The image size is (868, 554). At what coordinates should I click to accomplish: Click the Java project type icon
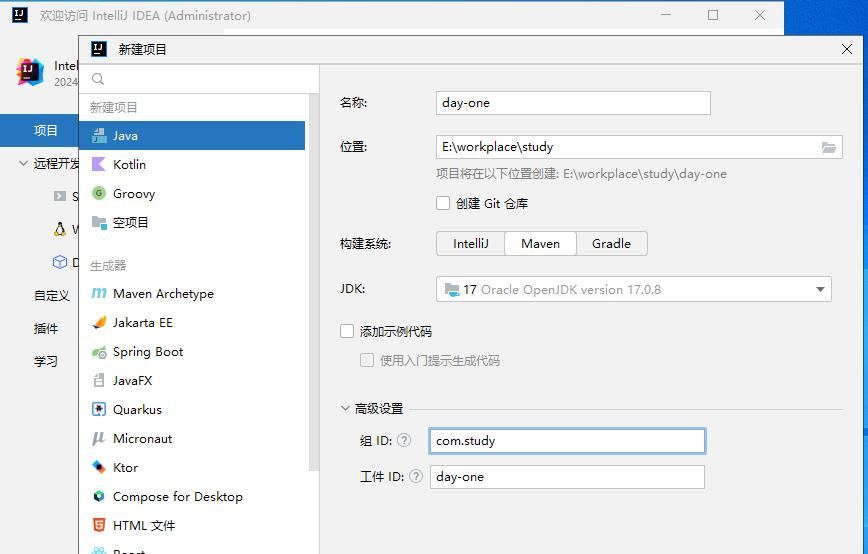(99, 136)
